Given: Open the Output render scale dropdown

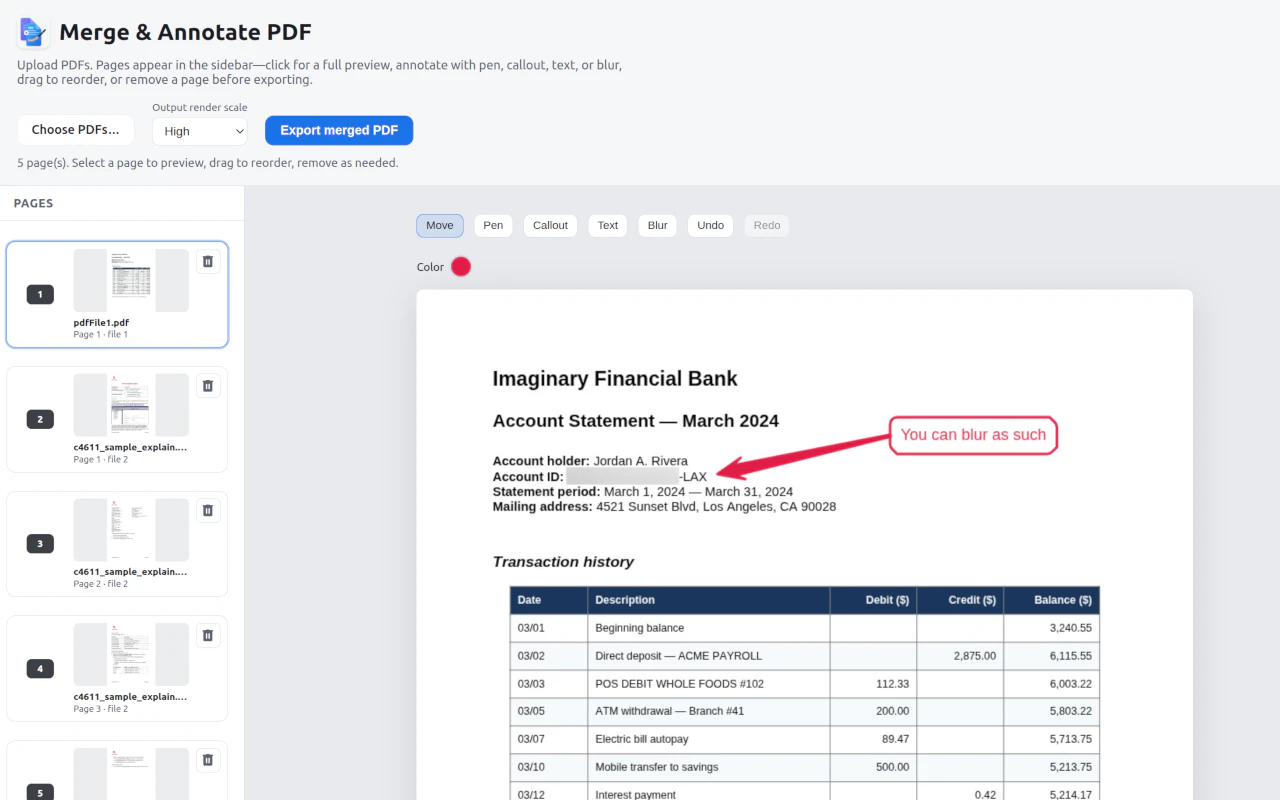Looking at the screenshot, I should pos(199,131).
